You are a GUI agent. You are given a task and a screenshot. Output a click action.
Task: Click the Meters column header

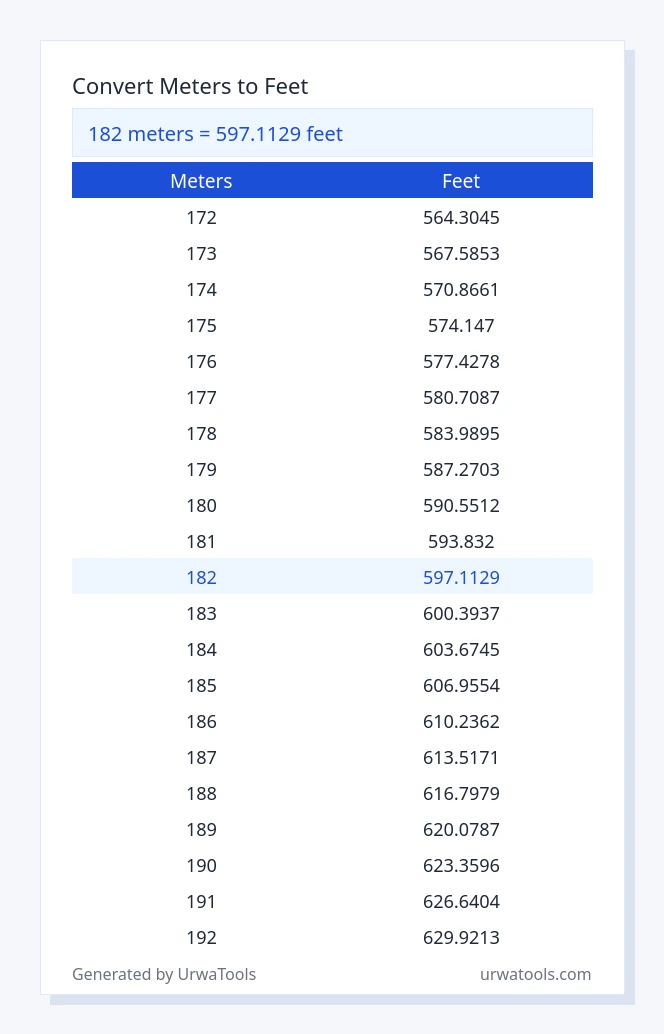tap(201, 181)
